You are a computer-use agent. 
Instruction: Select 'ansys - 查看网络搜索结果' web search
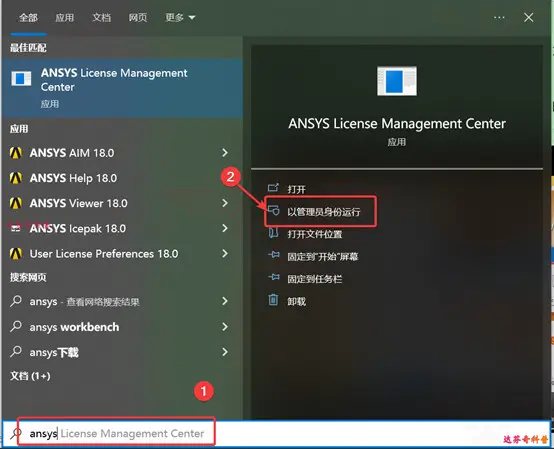(x=122, y=301)
